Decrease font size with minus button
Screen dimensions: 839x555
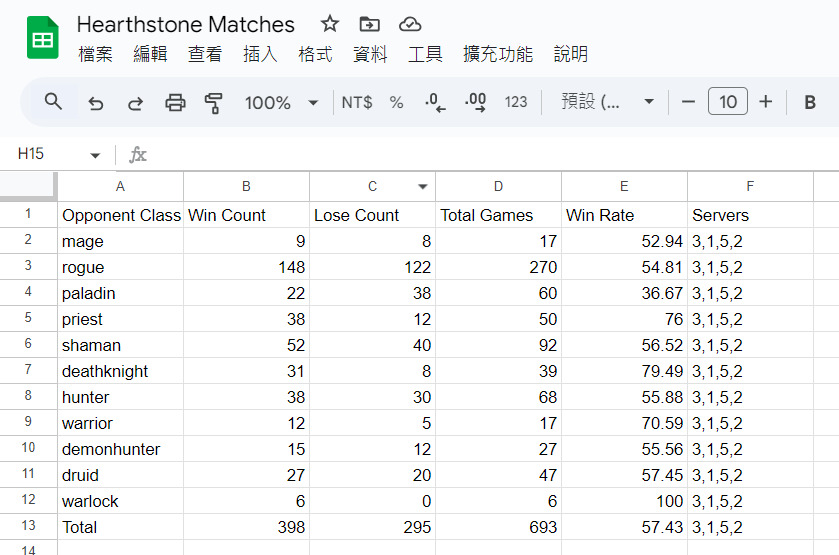(688, 102)
